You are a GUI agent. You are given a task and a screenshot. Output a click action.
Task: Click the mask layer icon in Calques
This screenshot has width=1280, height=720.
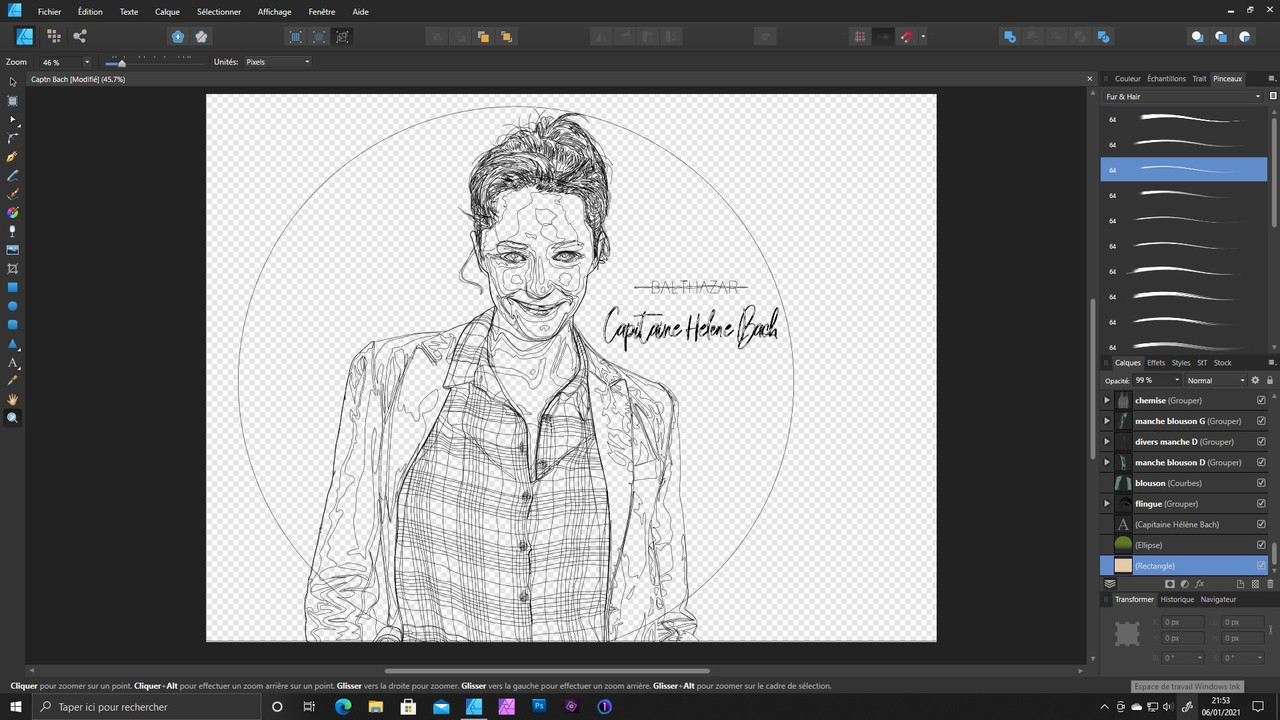point(1170,584)
